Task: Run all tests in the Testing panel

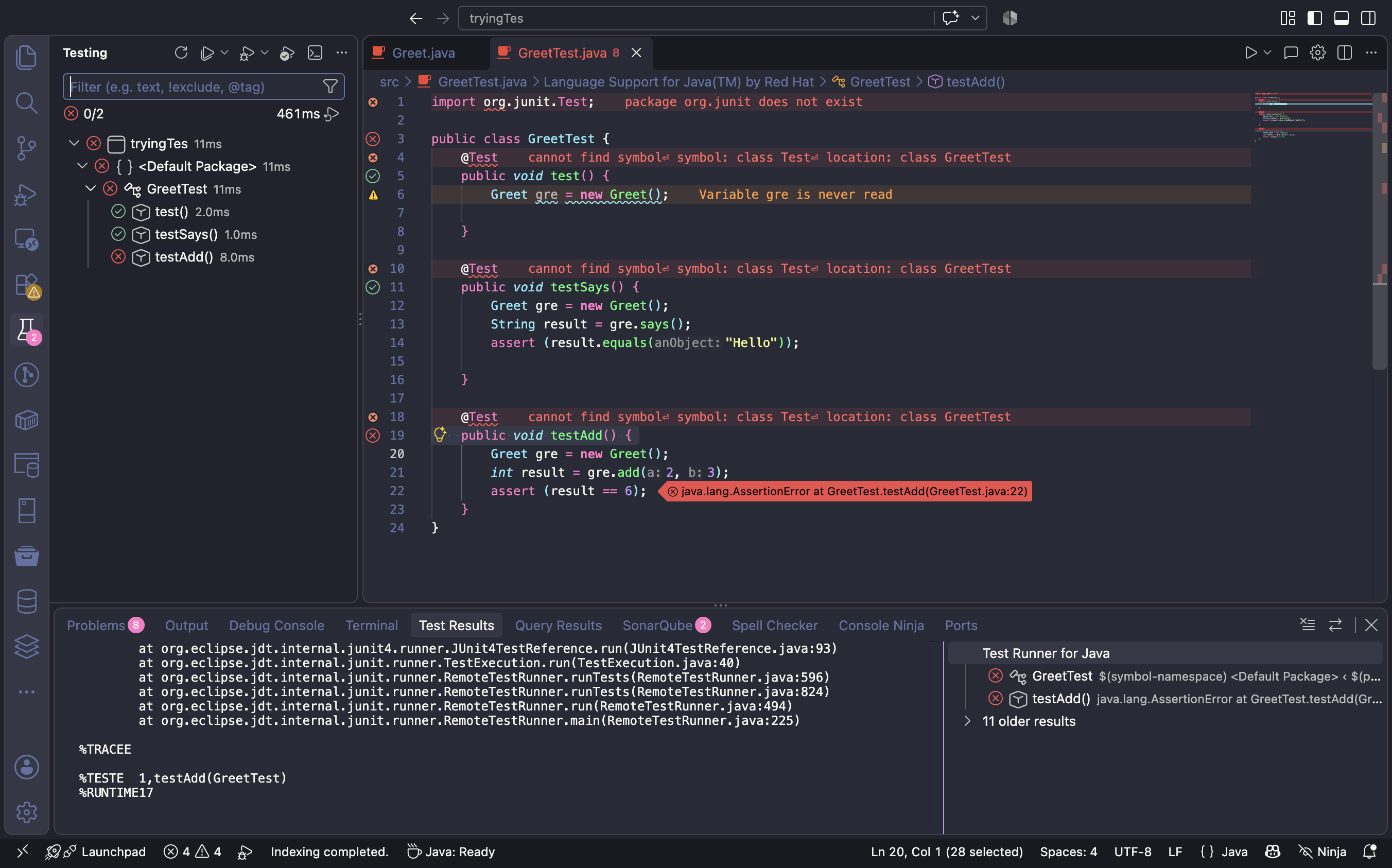Action: click(207, 53)
